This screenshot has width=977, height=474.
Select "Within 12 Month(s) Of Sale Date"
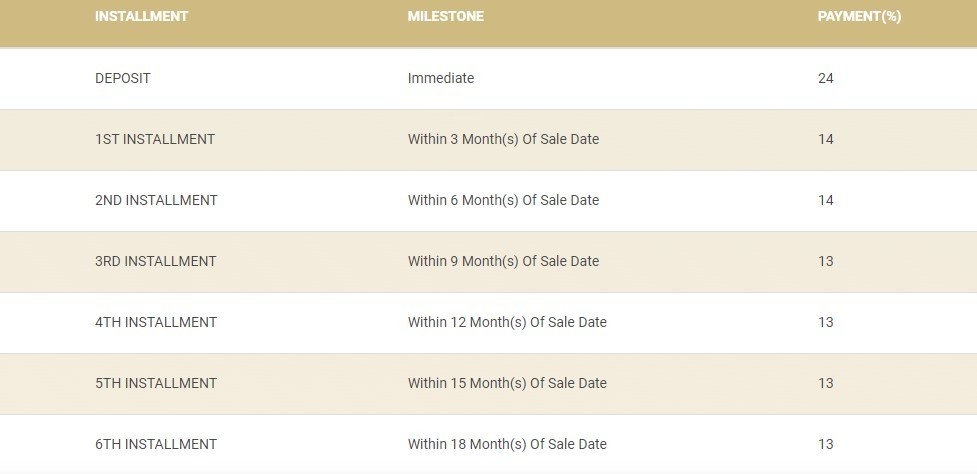tap(507, 322)
